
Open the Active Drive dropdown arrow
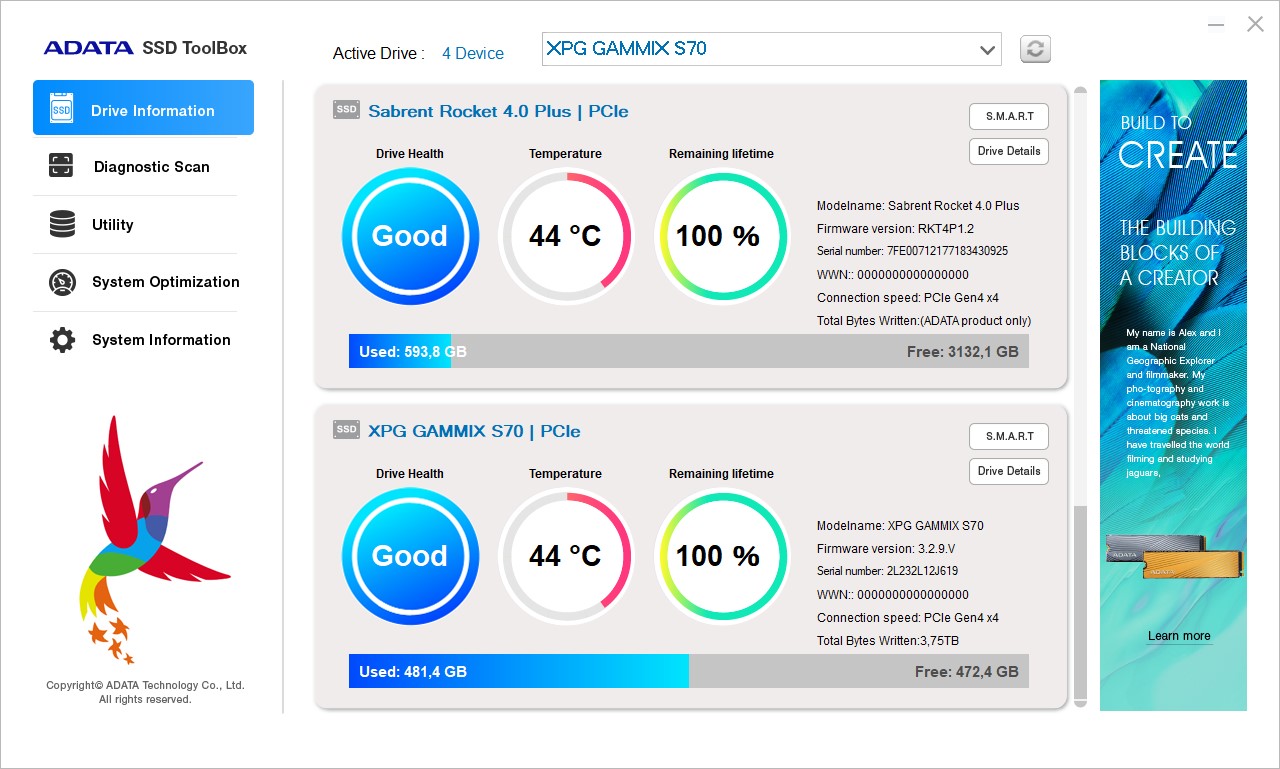pos(987,49)
